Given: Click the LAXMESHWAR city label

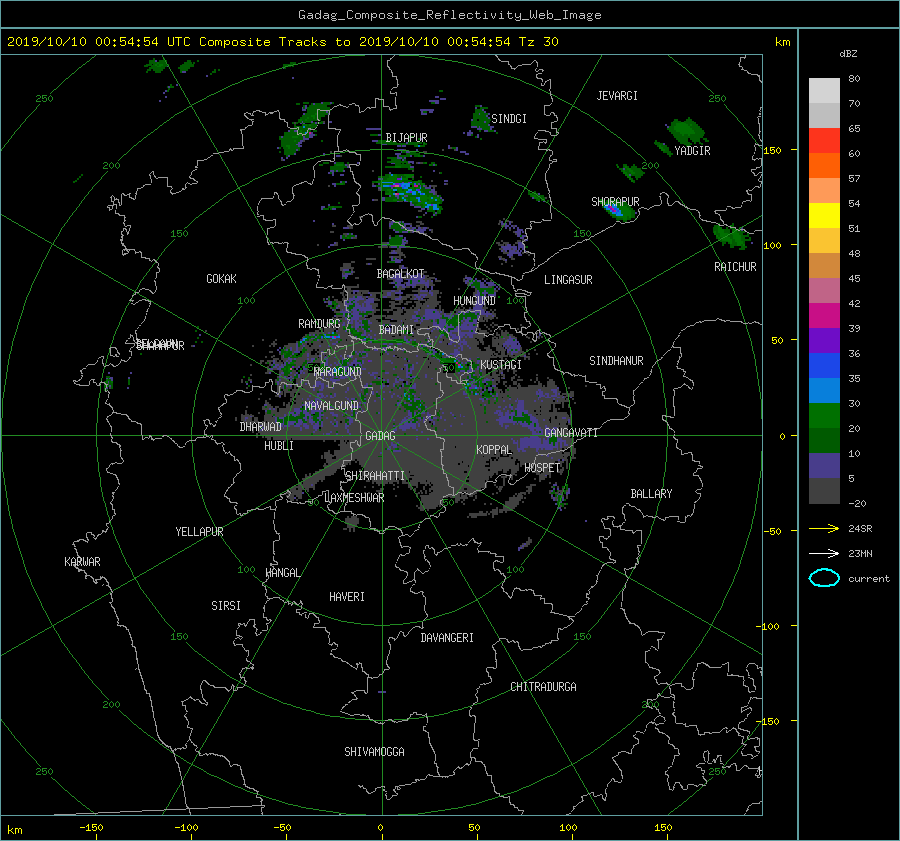Looking at the screenshot, I should [354, 498].
